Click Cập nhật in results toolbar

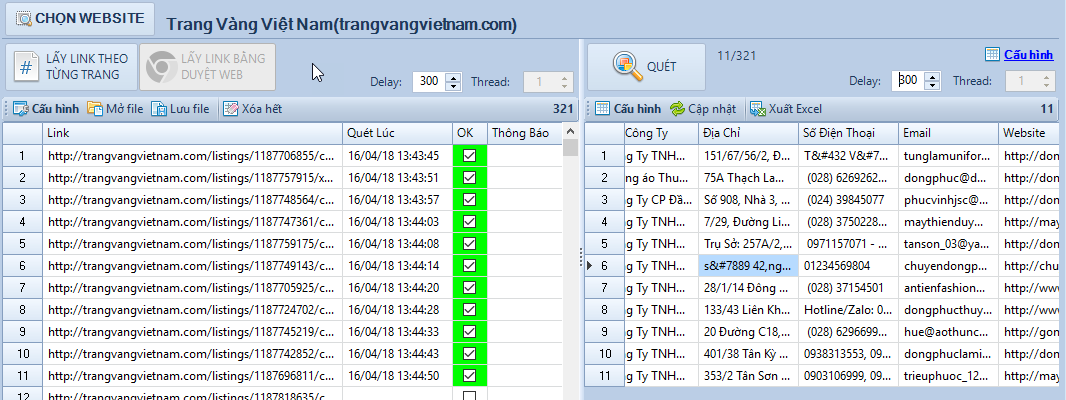coord(703,109)
